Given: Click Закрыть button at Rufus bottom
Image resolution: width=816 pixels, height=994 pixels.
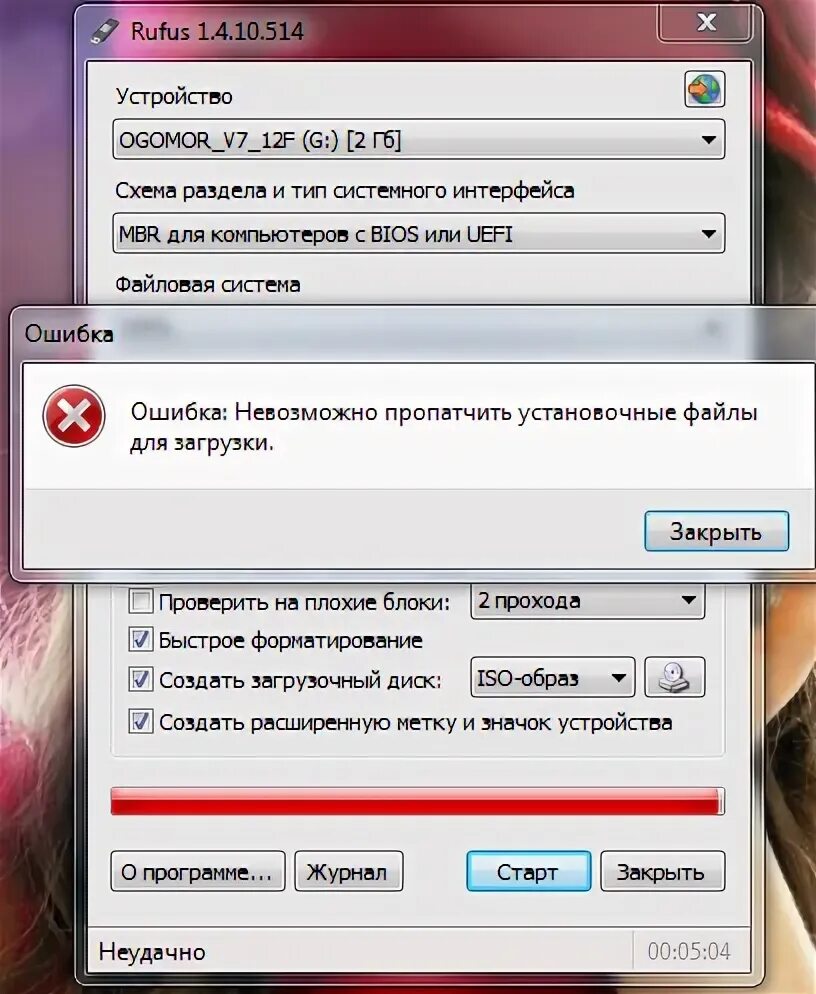Looking at the screenshot, I should 663,872.
